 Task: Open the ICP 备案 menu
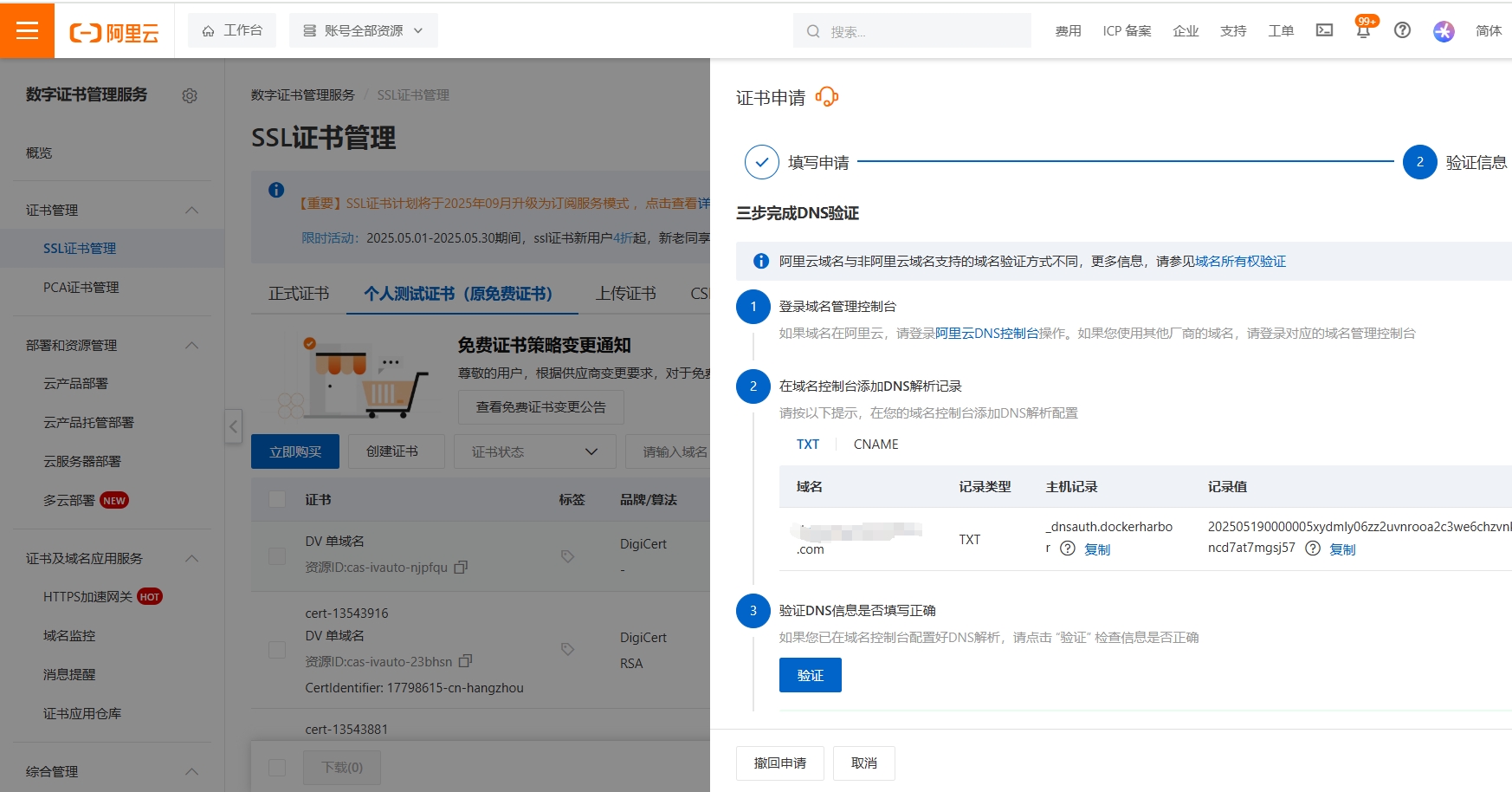(1127, 31)
